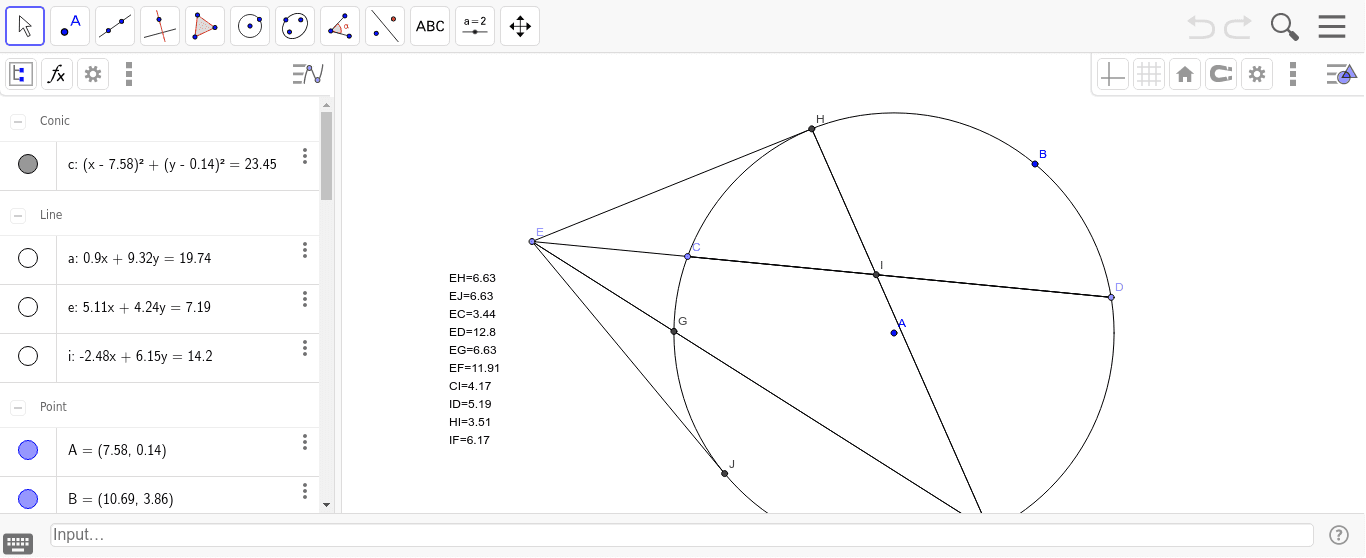The height and width of the screenshot is (558, 1366).
Task: Toggle visibility of point B
Action: point(28,498)
